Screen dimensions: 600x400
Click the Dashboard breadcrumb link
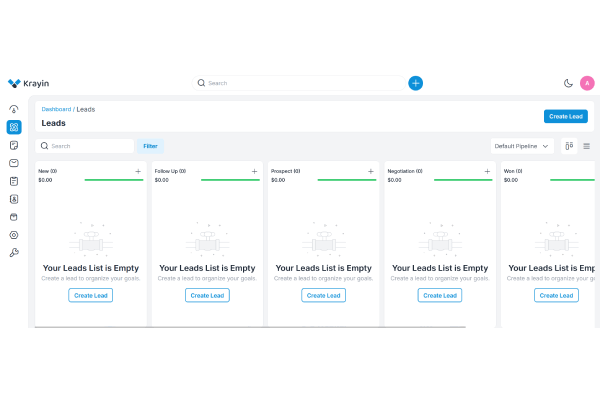(55, 108)
